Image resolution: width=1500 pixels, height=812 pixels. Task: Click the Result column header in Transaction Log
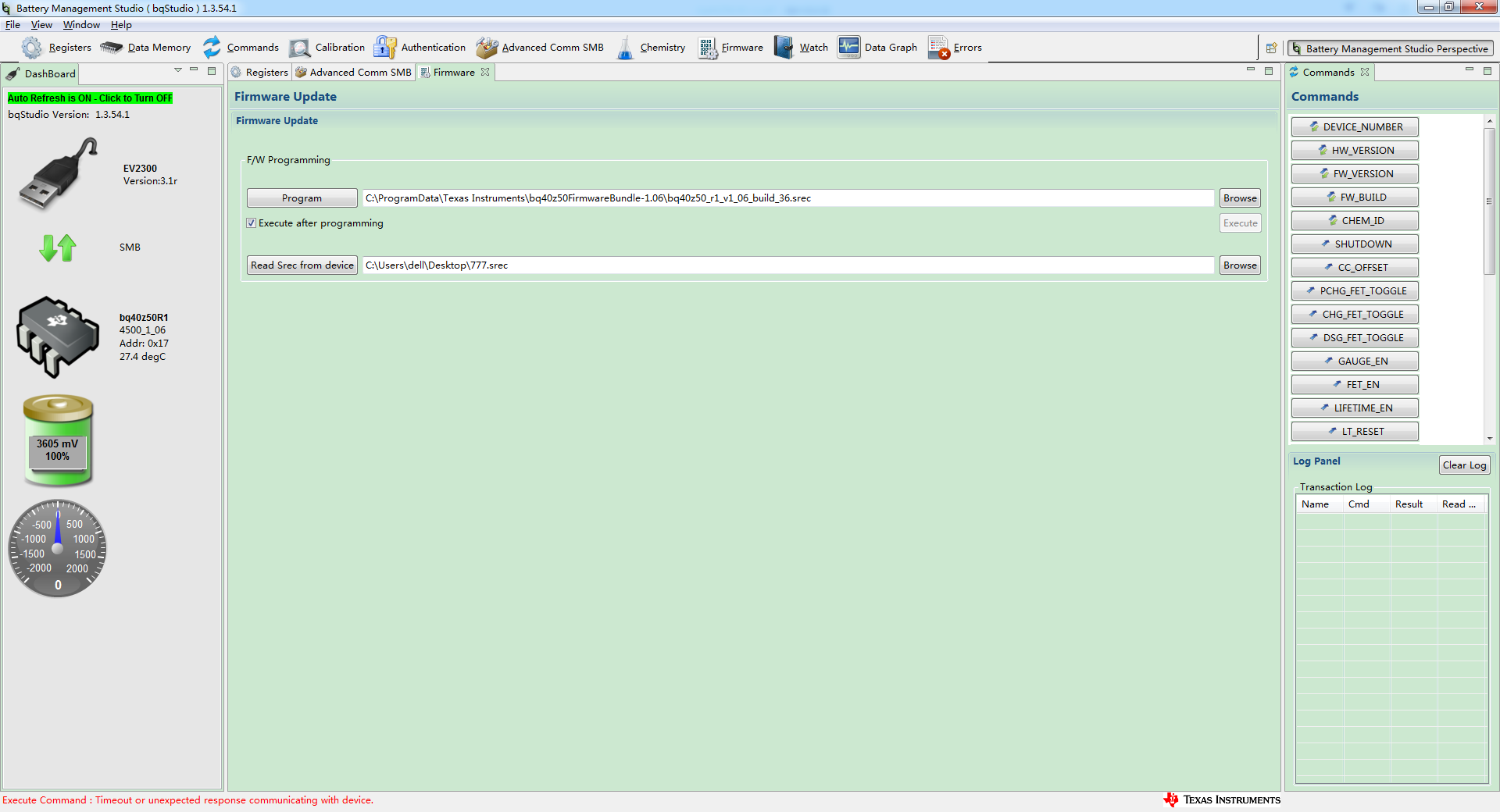coord(1413,504)
